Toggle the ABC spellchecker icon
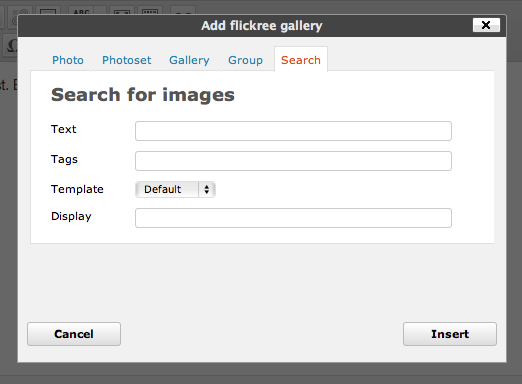This screenshot has width=522, height=384. [x=81, y=11]
